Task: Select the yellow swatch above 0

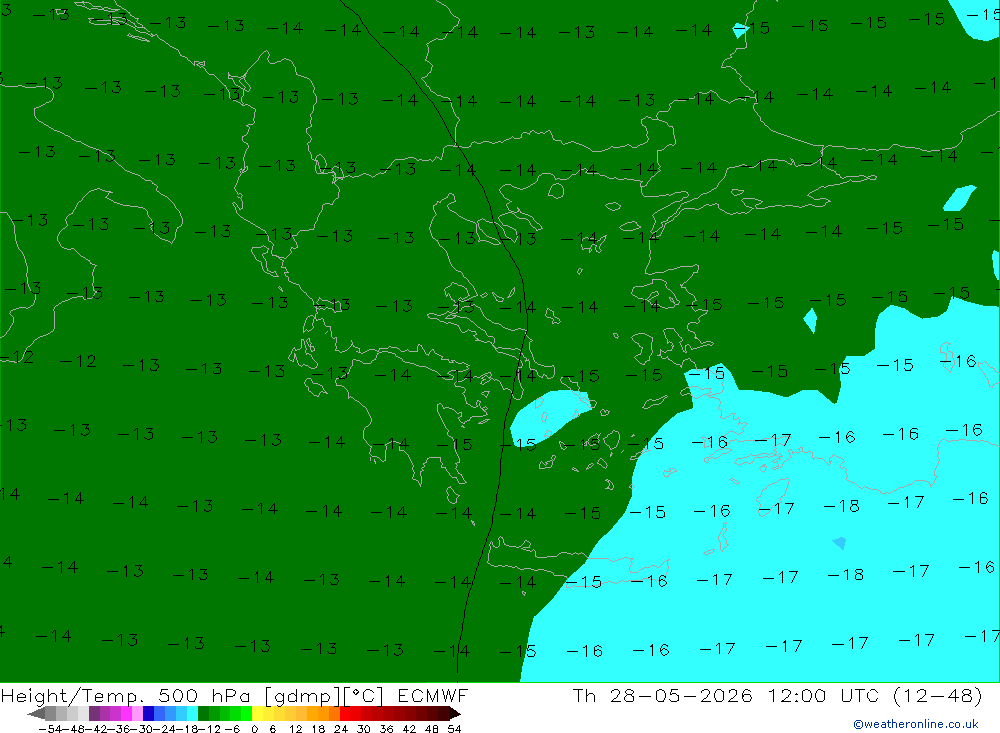Action: pos(257,713)
